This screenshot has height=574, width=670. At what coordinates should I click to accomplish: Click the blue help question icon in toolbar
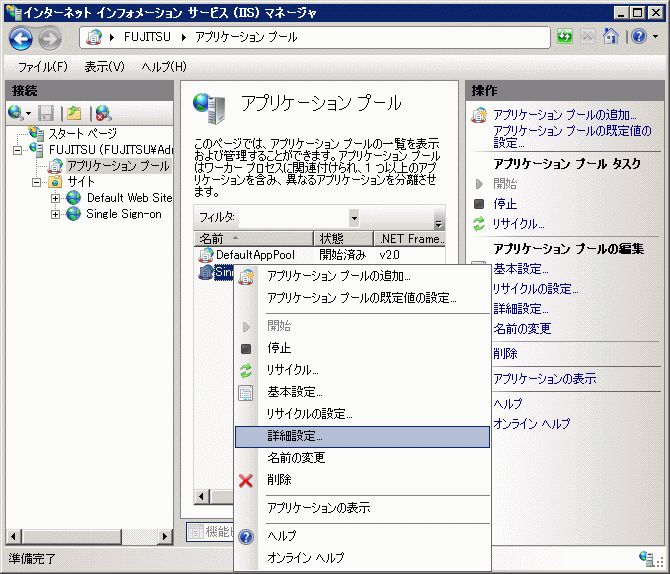coord(639,36)
